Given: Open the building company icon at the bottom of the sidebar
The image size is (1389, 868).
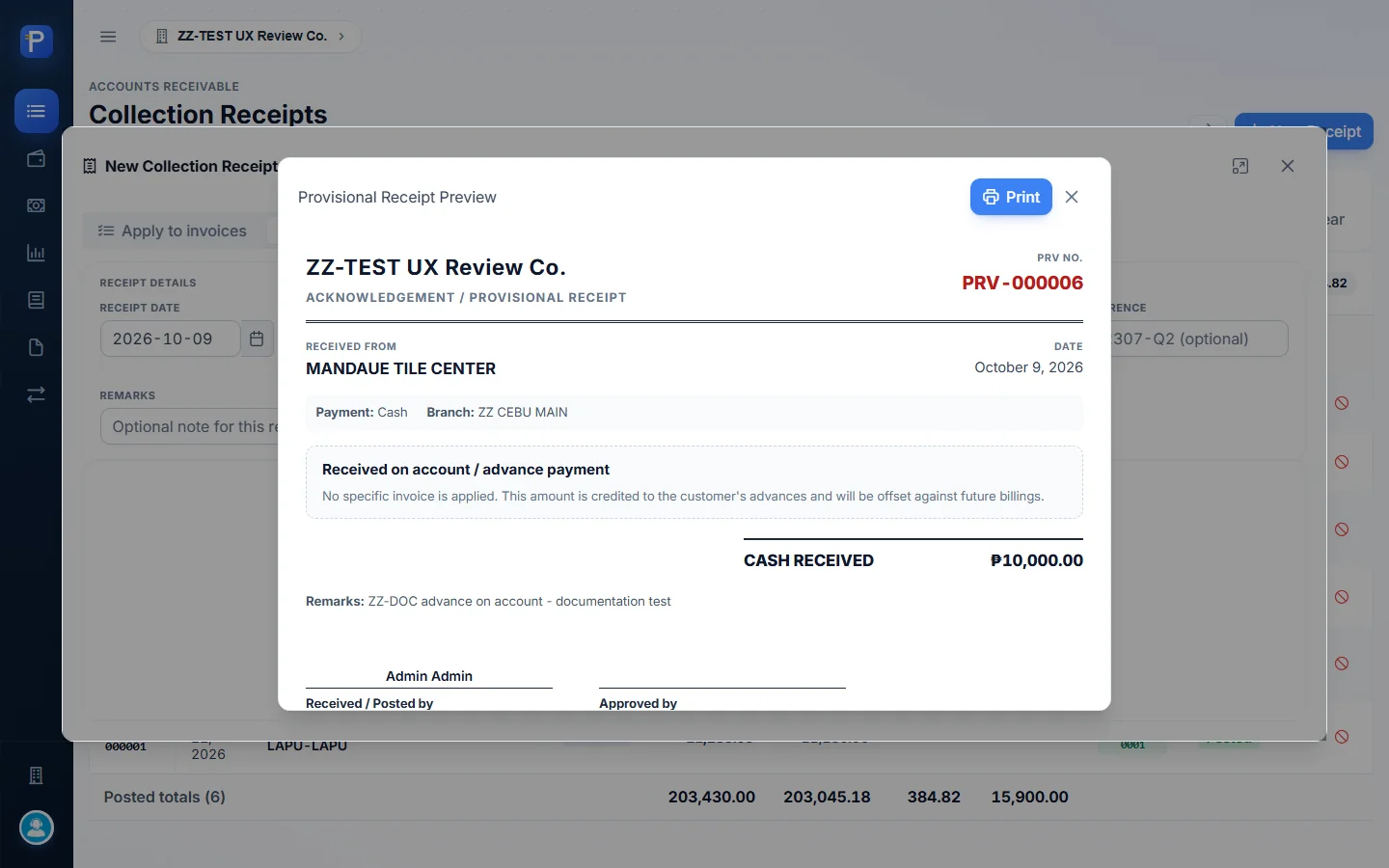Looking at the screenshot, I should pyautogui.click(x=37, y=775).
